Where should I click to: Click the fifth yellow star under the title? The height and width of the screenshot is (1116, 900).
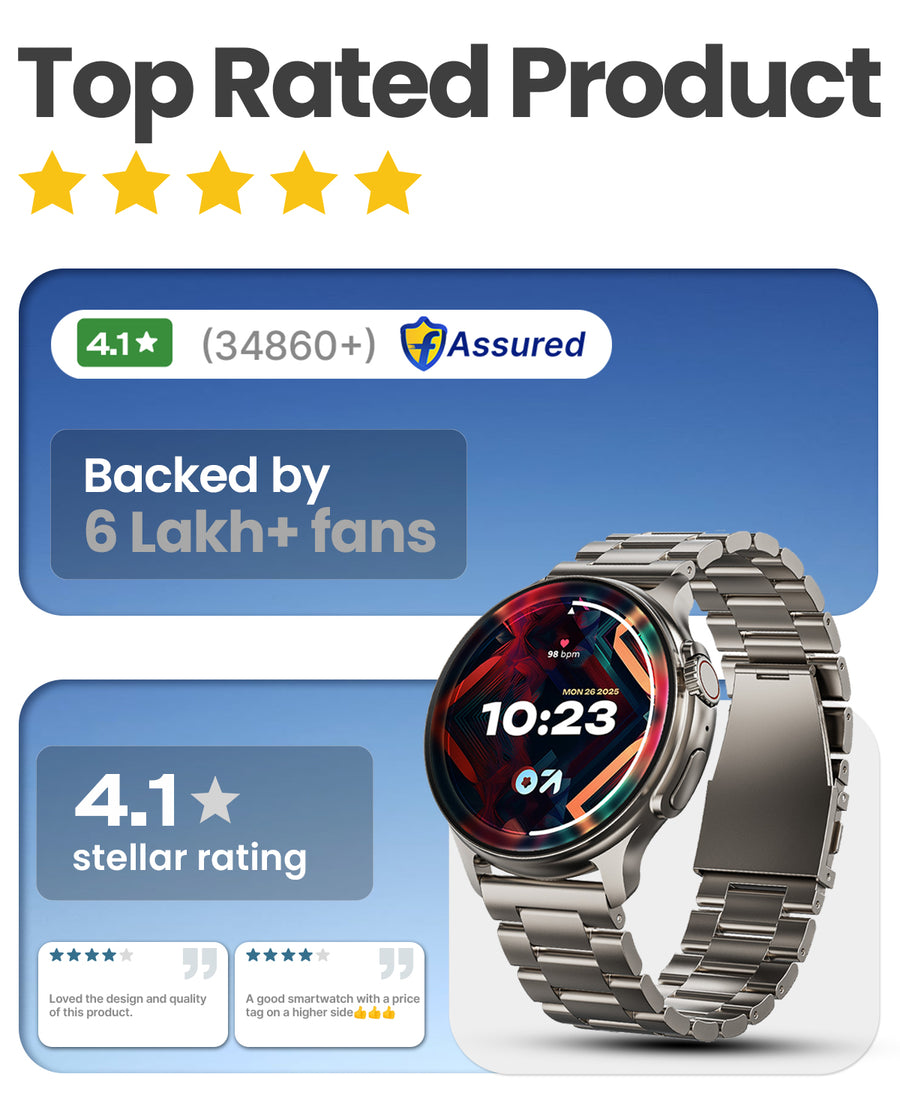pos(387,183)
